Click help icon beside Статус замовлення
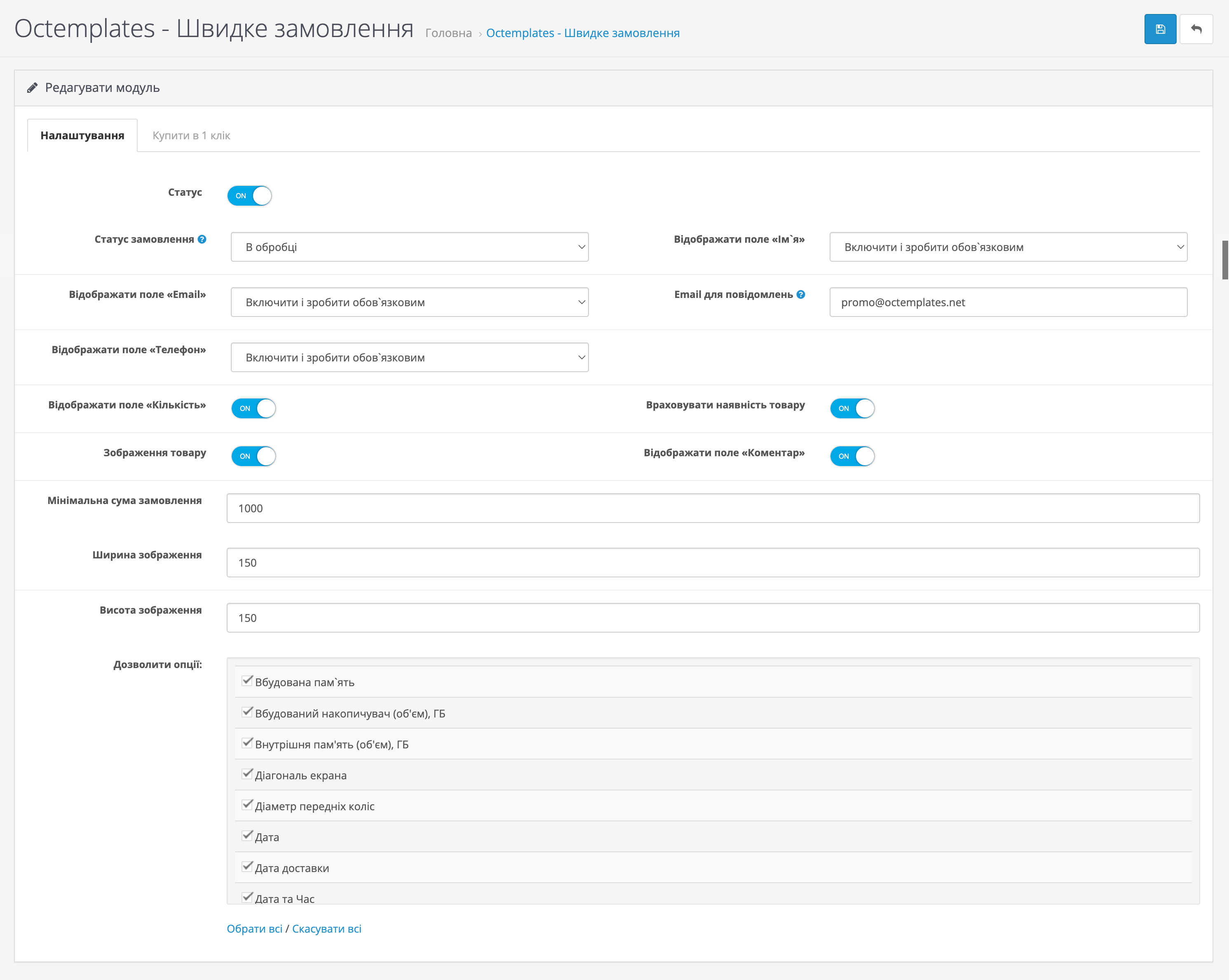This screenshot has width=1229, height=980. [x=202, y=239]
